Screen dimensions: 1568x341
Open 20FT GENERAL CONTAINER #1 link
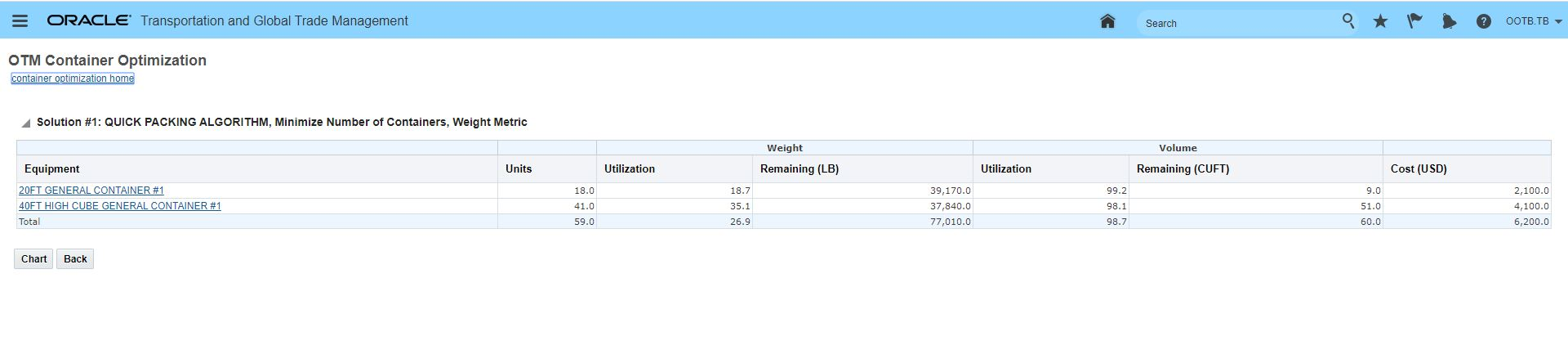point(91,191)
